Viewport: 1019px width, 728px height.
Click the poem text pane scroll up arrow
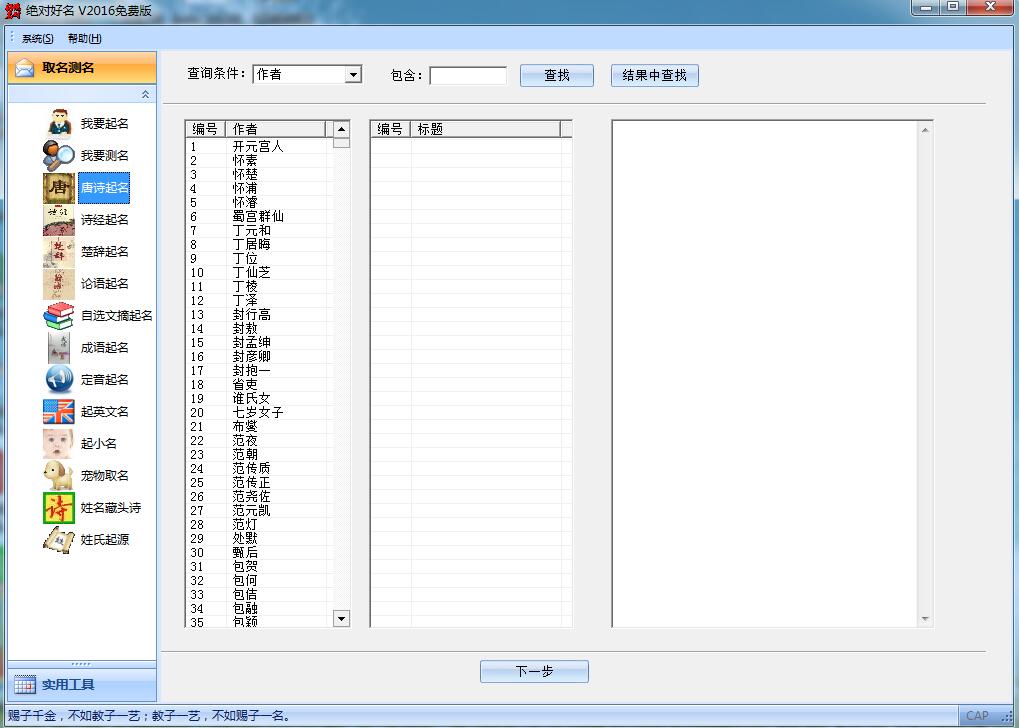[925, 130]
